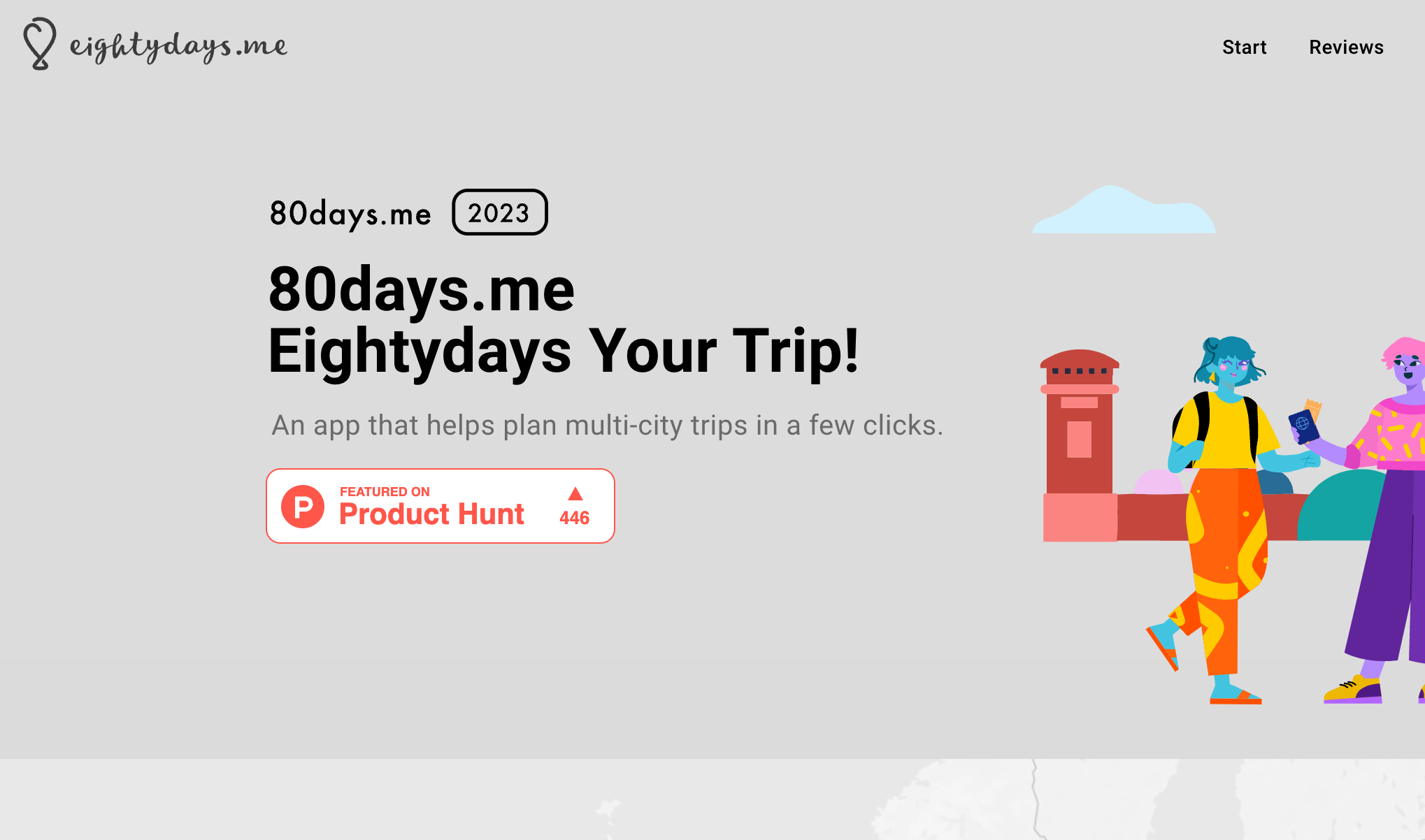Select the "2023" year badge
This screenshot has width=1425, height=840.
click(x=499, y=214)
